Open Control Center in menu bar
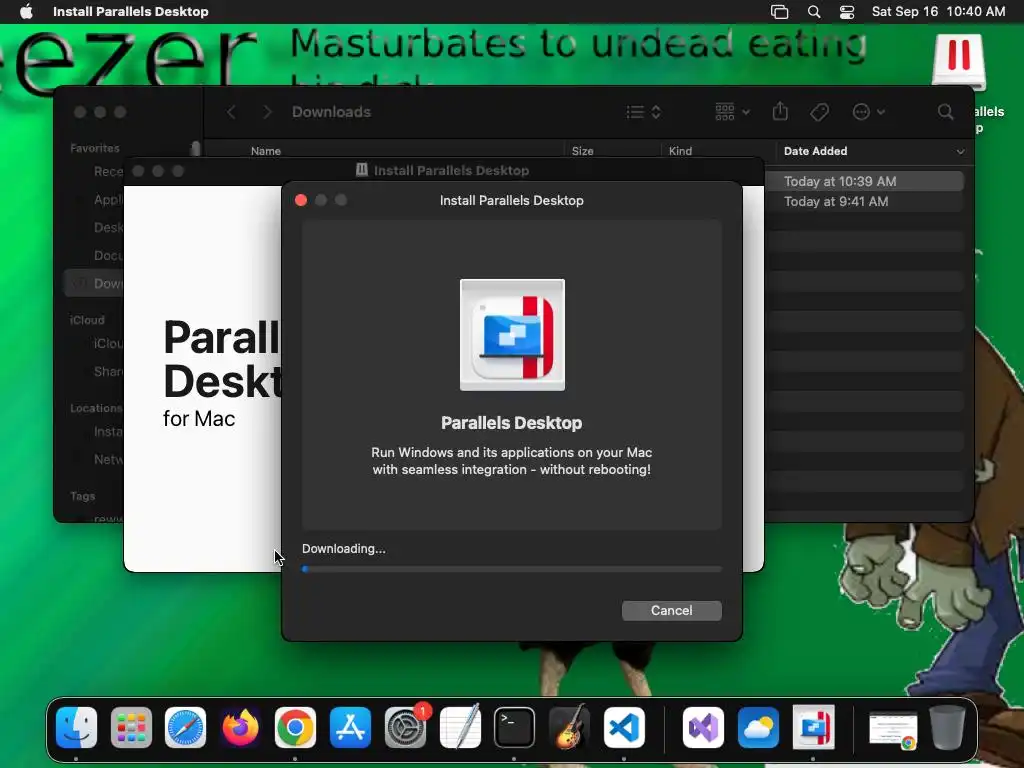 coord(847,11)
